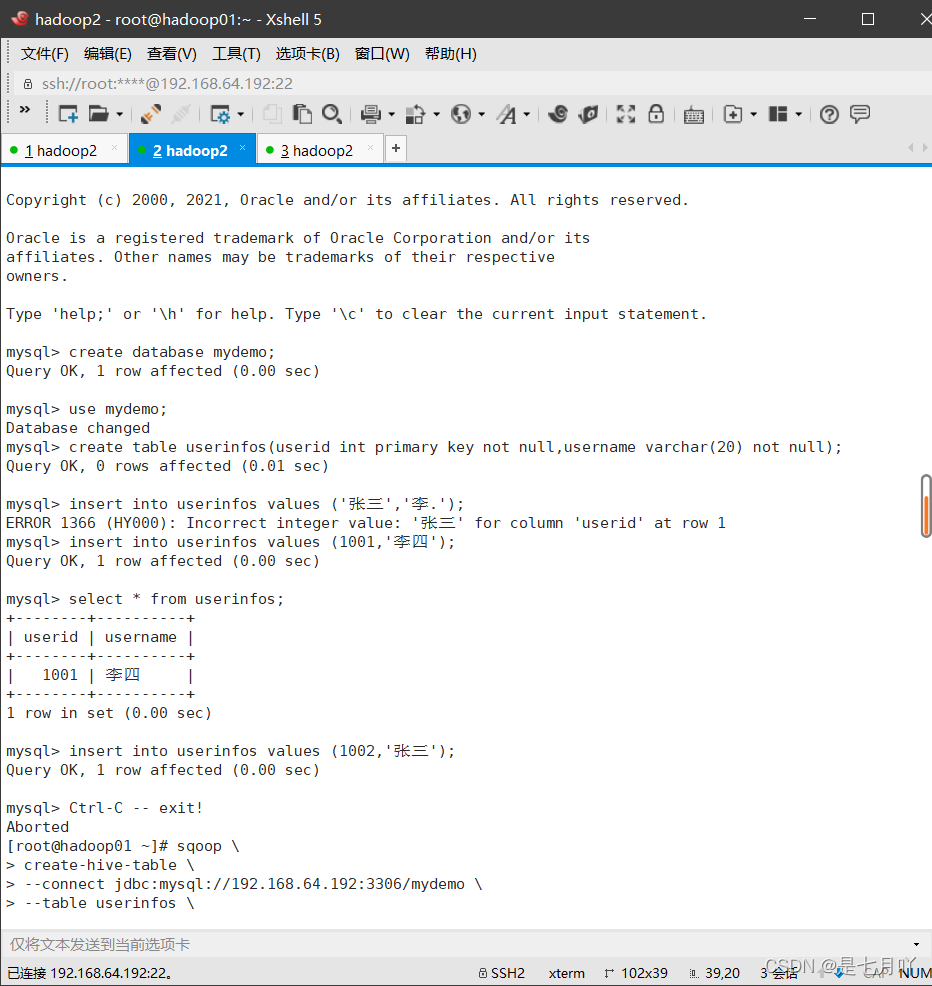The image size is (932, 986).
Task: Click the Font icon
Action: tap(506, 114)
